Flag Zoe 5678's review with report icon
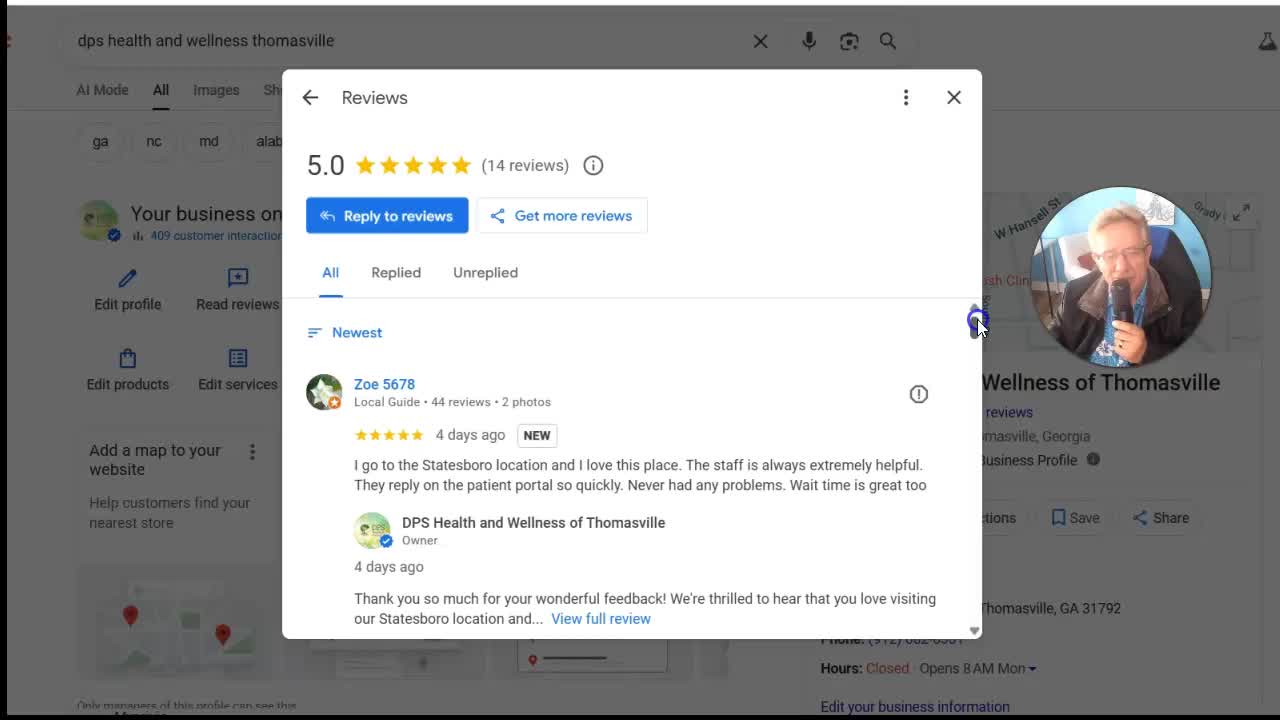1280x720 pixels. [x=918, y=394]
